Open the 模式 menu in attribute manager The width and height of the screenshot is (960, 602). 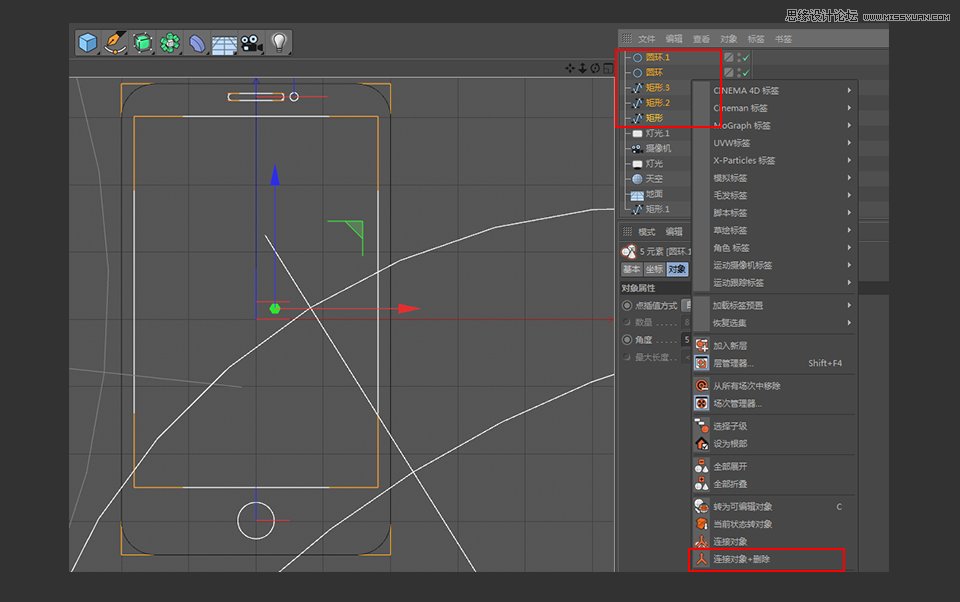point(647,231)
